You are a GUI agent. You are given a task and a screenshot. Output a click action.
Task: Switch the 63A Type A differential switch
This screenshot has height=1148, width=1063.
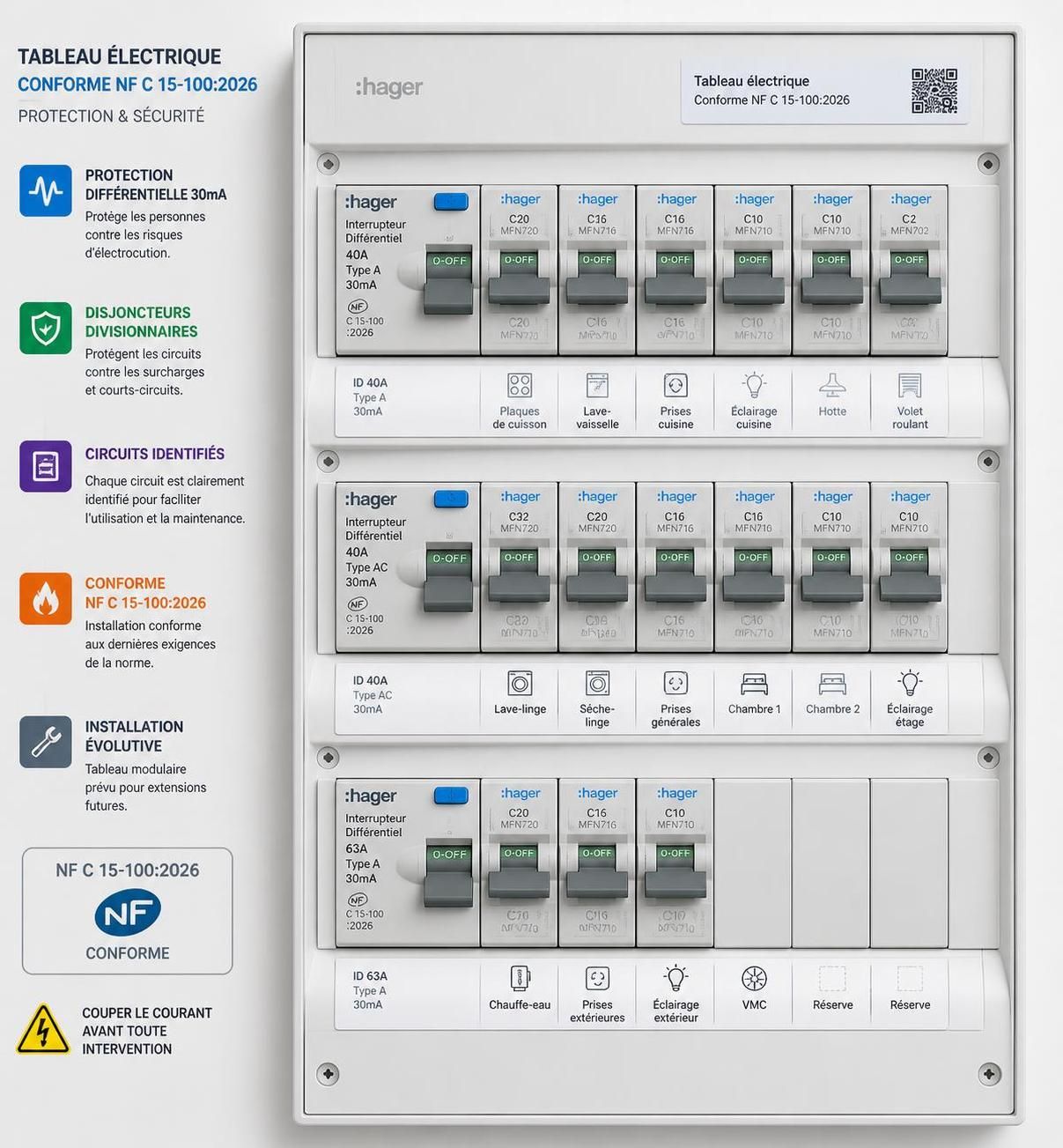pyautogui.click(x=448, y=877)
